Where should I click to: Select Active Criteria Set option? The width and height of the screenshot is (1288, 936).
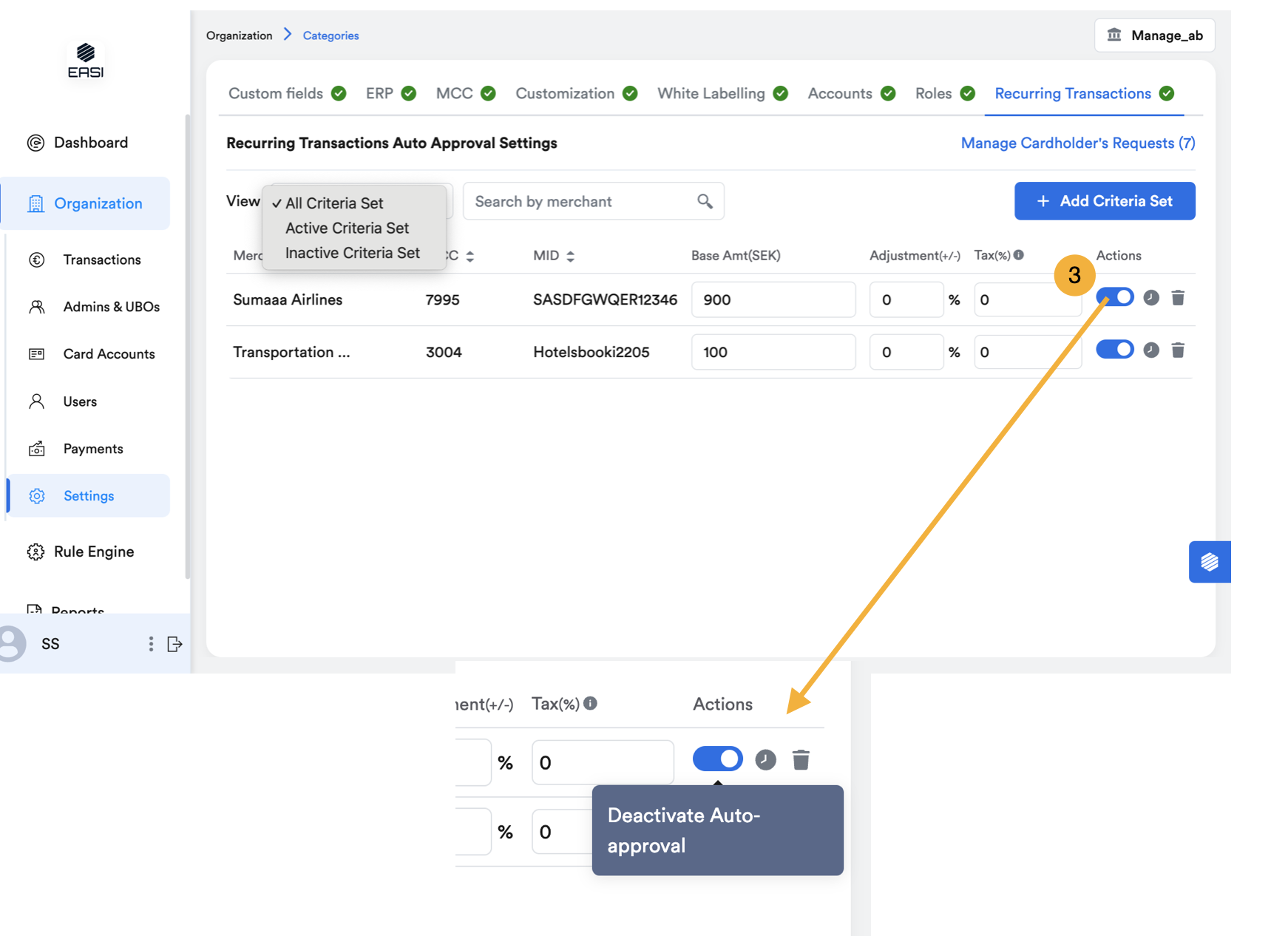347,228
